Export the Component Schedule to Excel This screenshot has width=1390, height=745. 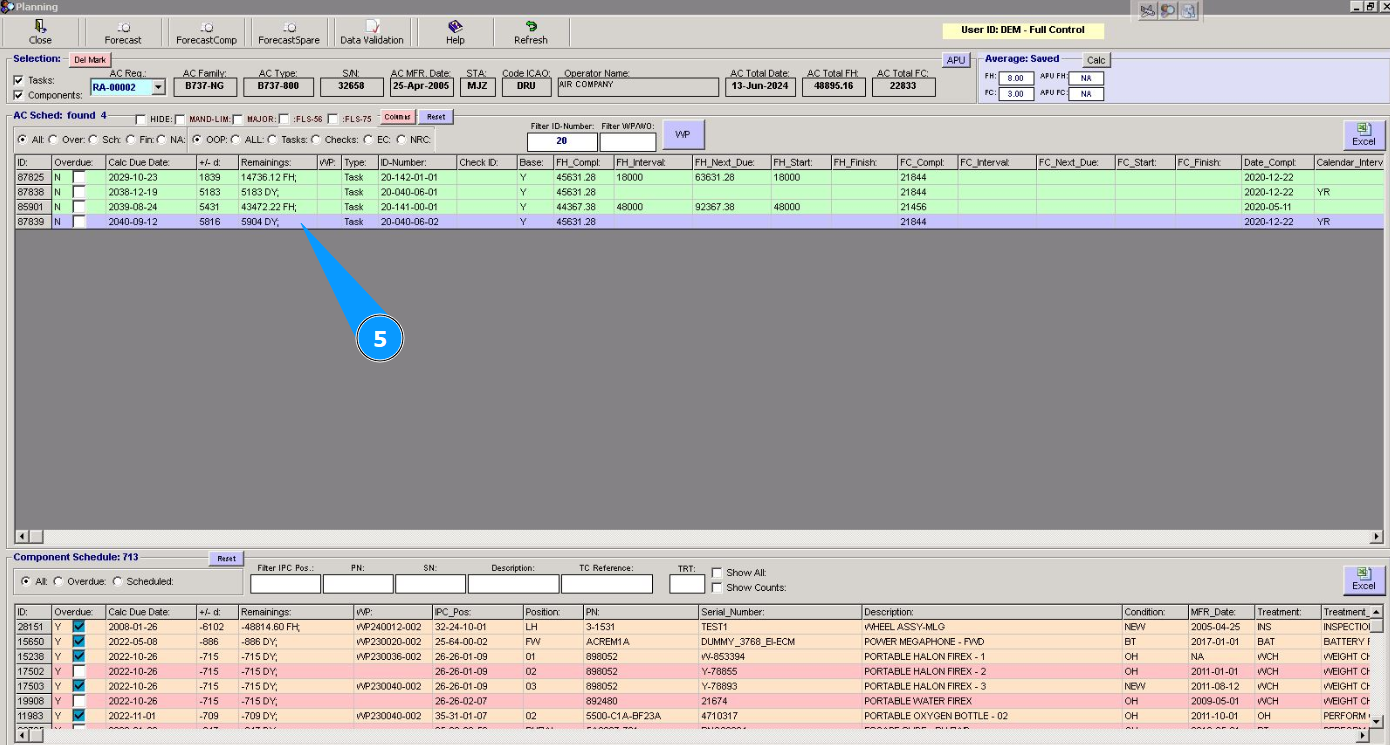[x=1363, y=580]
